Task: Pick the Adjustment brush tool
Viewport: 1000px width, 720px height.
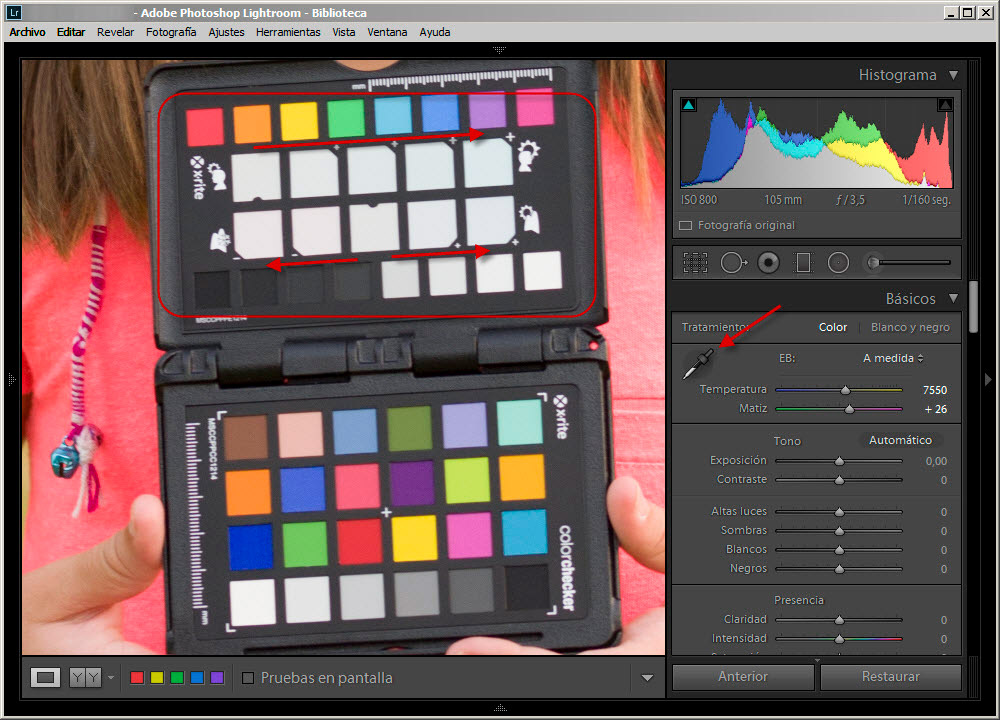Action: tap(873, 262)
